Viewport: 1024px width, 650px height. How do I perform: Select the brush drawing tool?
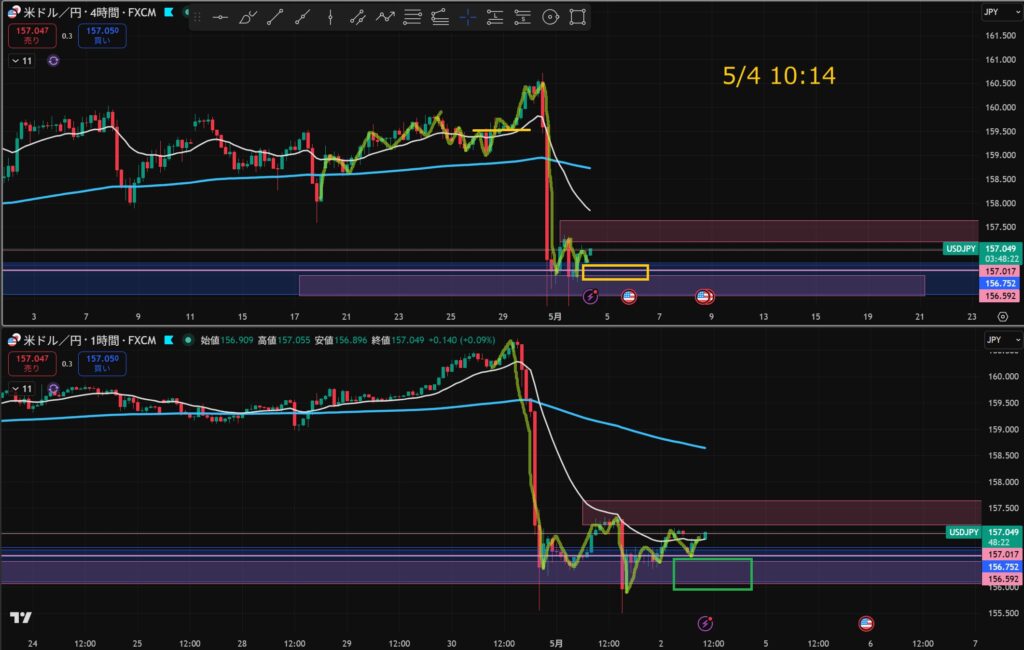pyautogui.click(x=248, y=18)
